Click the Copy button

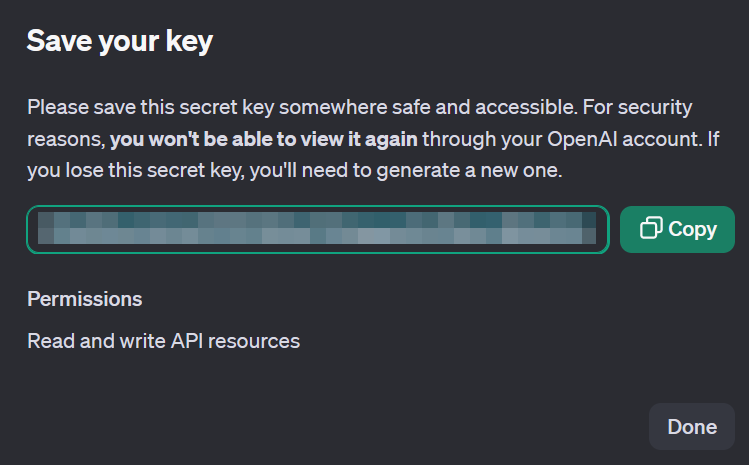click(677, 229)
